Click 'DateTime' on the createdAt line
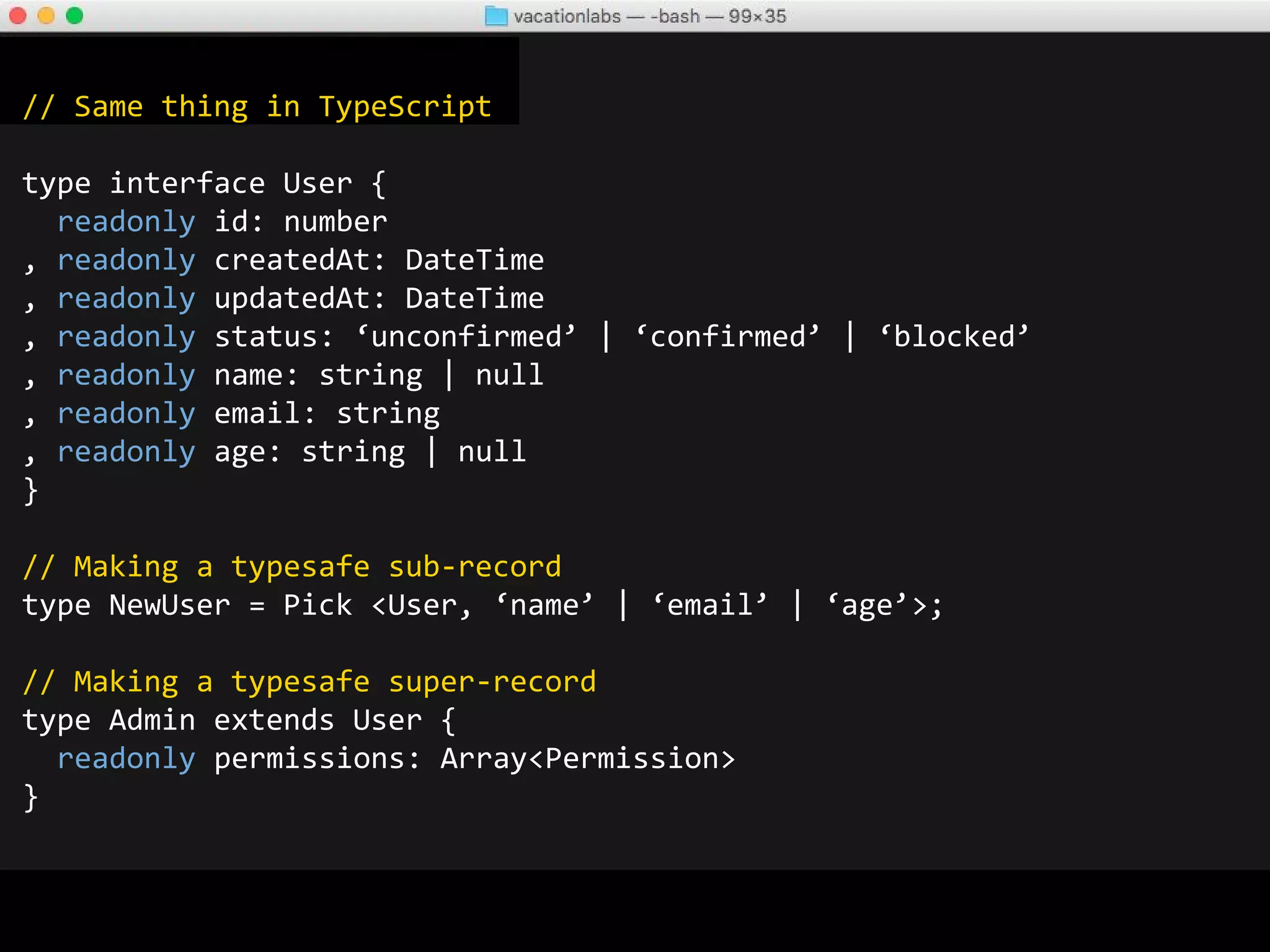 pyautogui.click(x=474, y=260)
